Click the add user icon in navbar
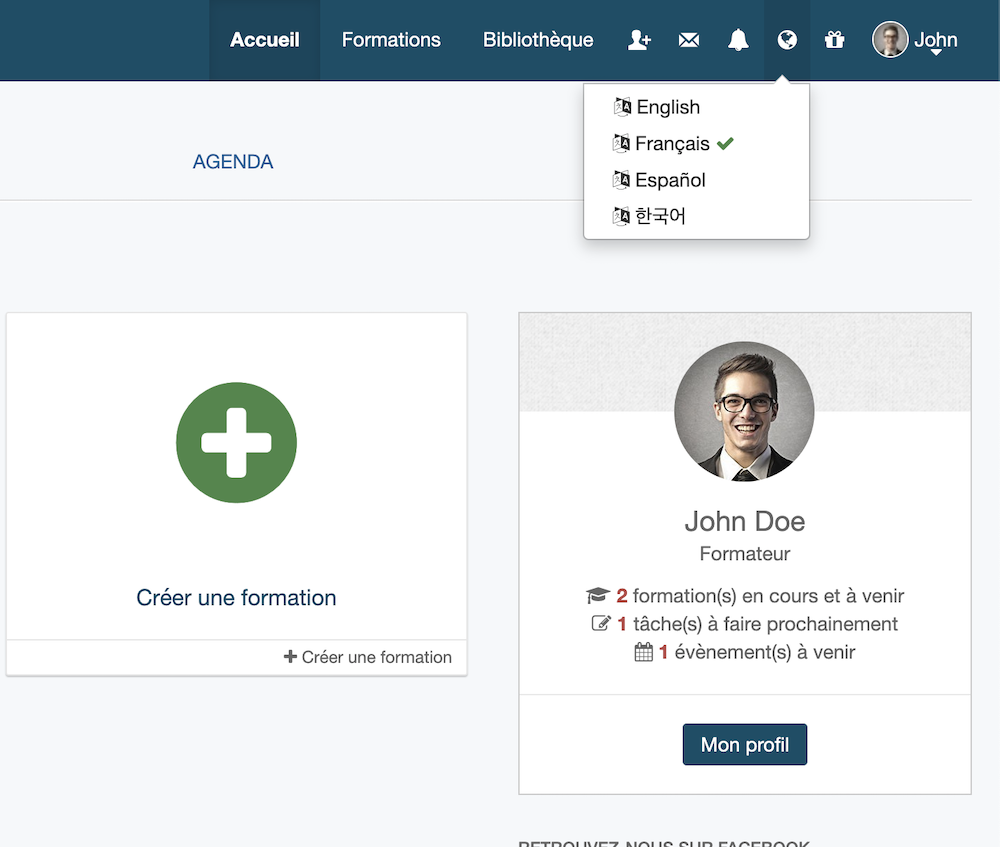The image size is (1000, 847). (639, 40)
